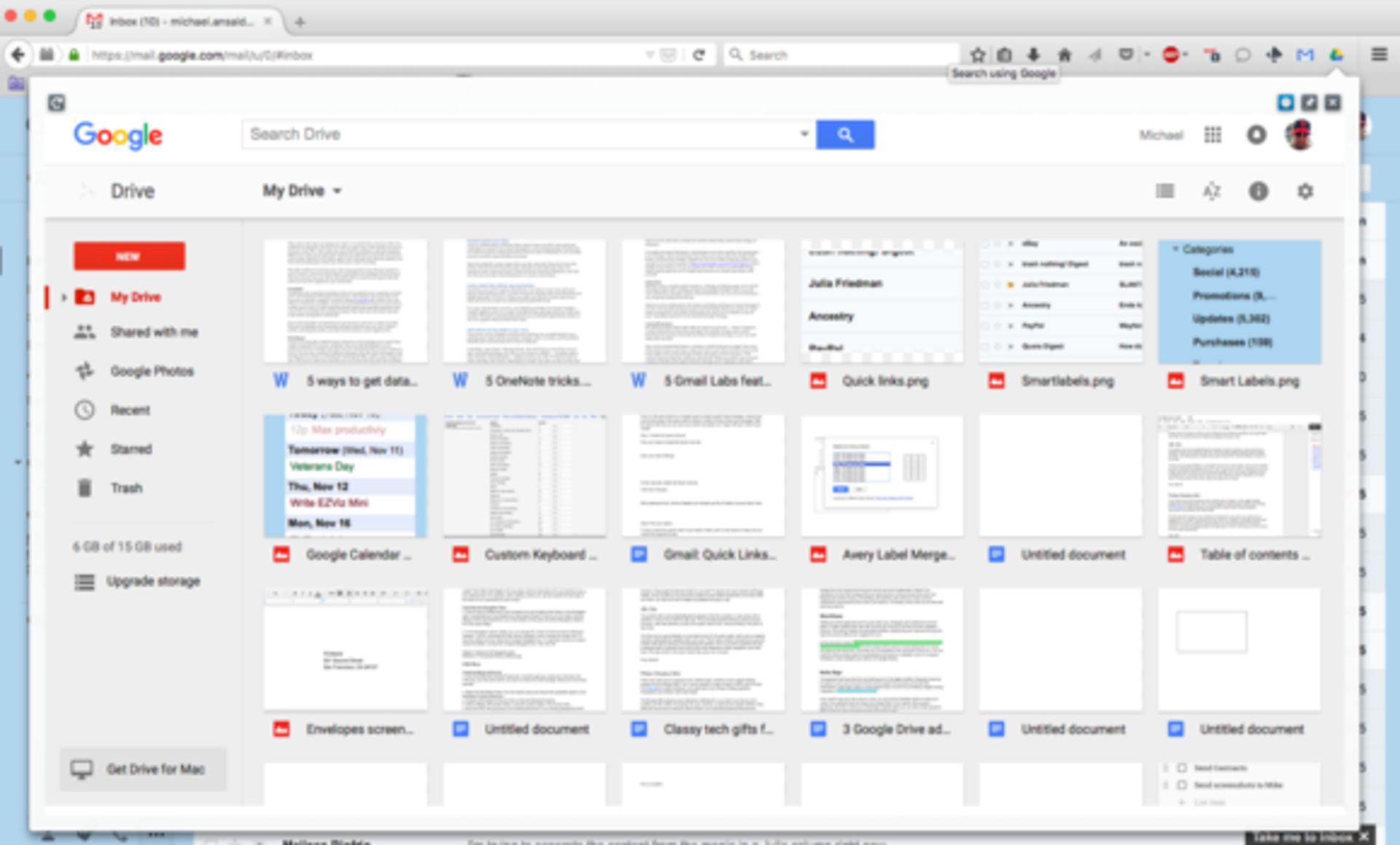Switch to list view icon
1400x845 pixels.
click(1164, 191)
